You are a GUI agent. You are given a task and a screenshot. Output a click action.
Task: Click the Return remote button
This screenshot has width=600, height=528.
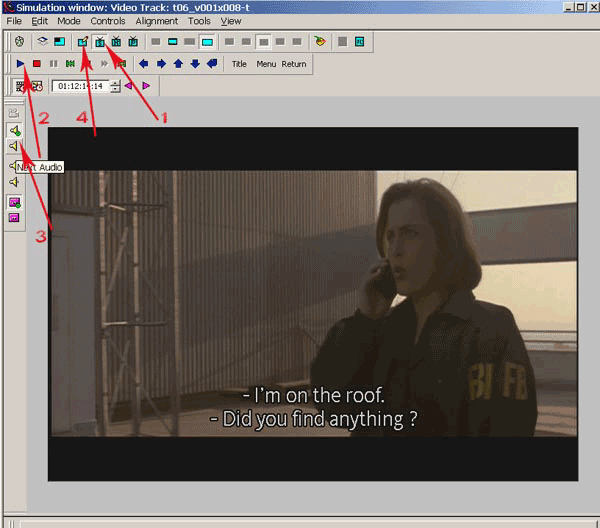pyautogui.click(x=294, y=64)
